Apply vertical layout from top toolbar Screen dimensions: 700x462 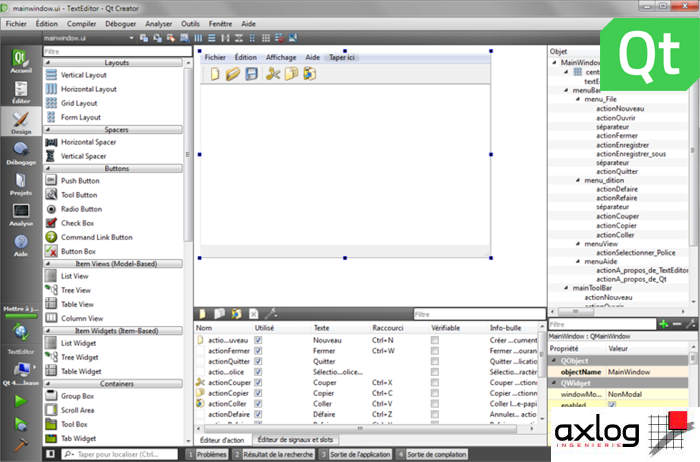pyautogui.click(x=212, y=38)
